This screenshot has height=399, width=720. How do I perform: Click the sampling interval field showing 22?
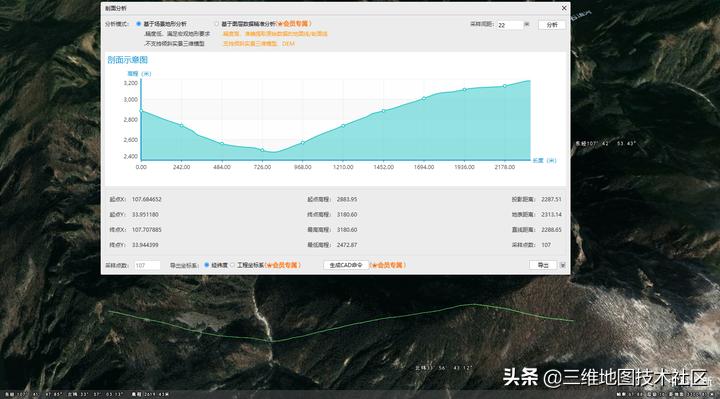(509, 25)
